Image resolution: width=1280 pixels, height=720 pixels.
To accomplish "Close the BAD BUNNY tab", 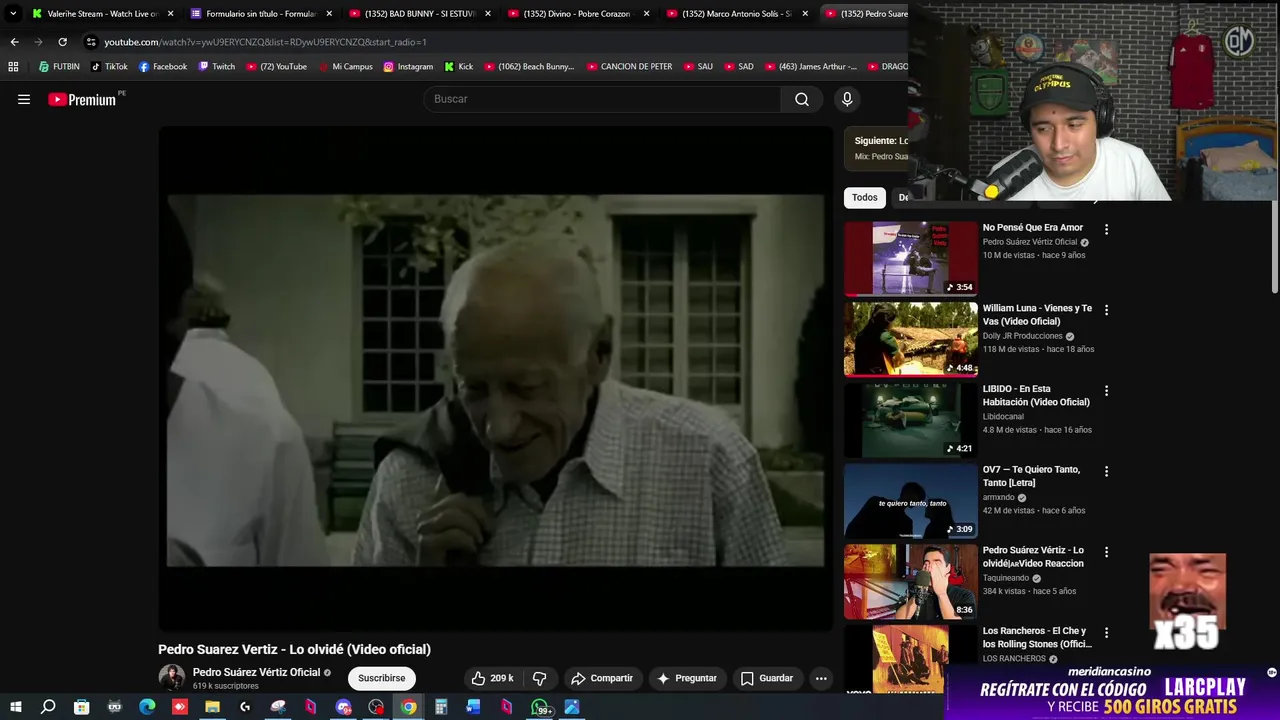I will coord(487,14).
